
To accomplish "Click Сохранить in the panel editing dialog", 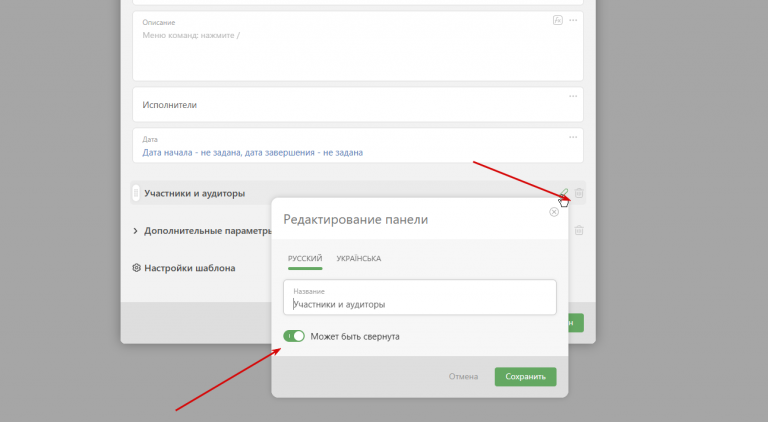I will click(526, 376).
